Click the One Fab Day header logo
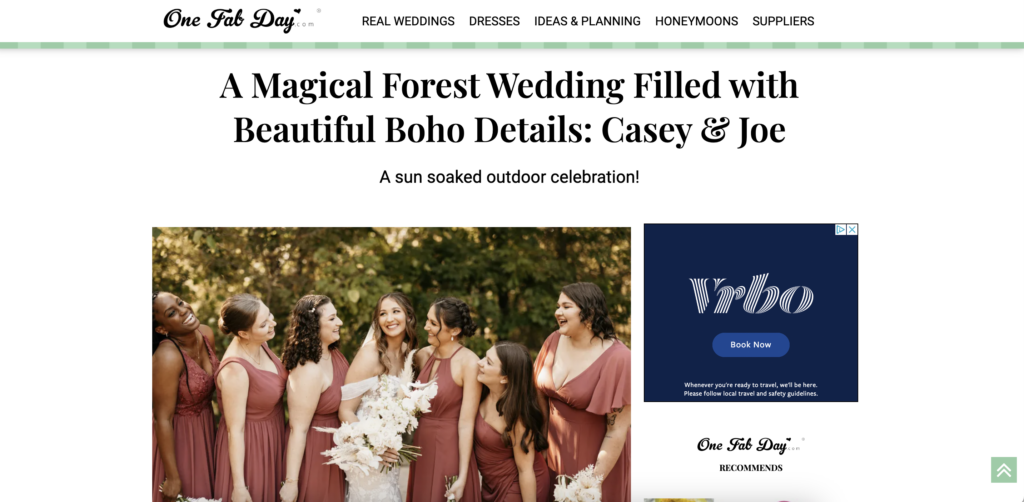 point(239,20)
